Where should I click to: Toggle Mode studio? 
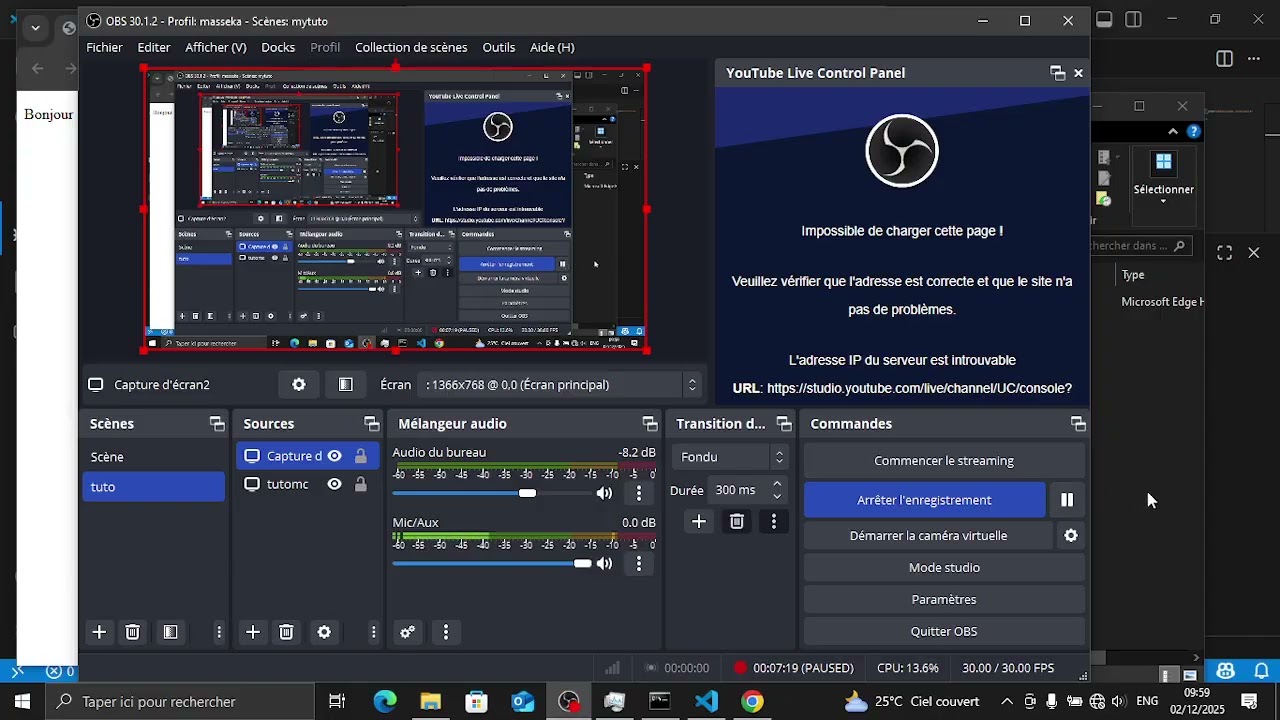click(x=944, y=568)
